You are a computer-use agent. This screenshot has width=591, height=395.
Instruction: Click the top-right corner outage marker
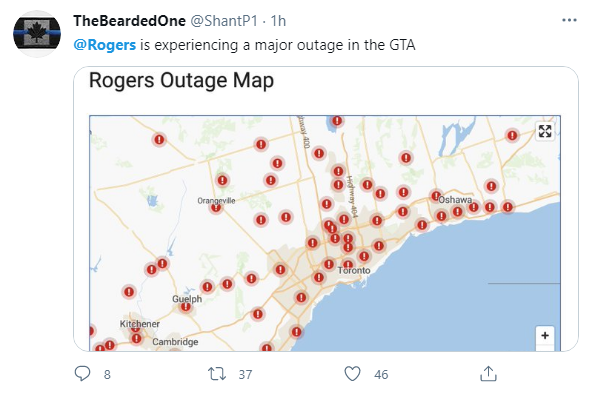coord(512,135)
